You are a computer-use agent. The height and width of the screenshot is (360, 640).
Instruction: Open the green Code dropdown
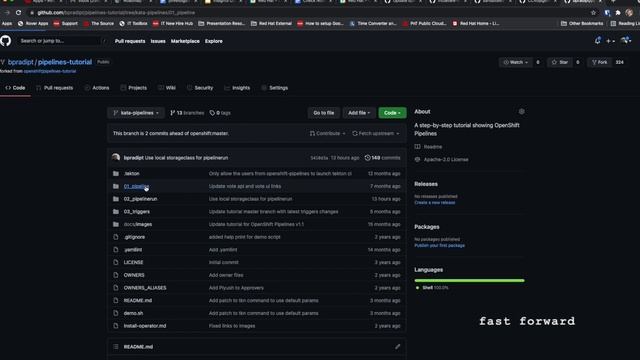pyautogui.click(x=392, y=113)
